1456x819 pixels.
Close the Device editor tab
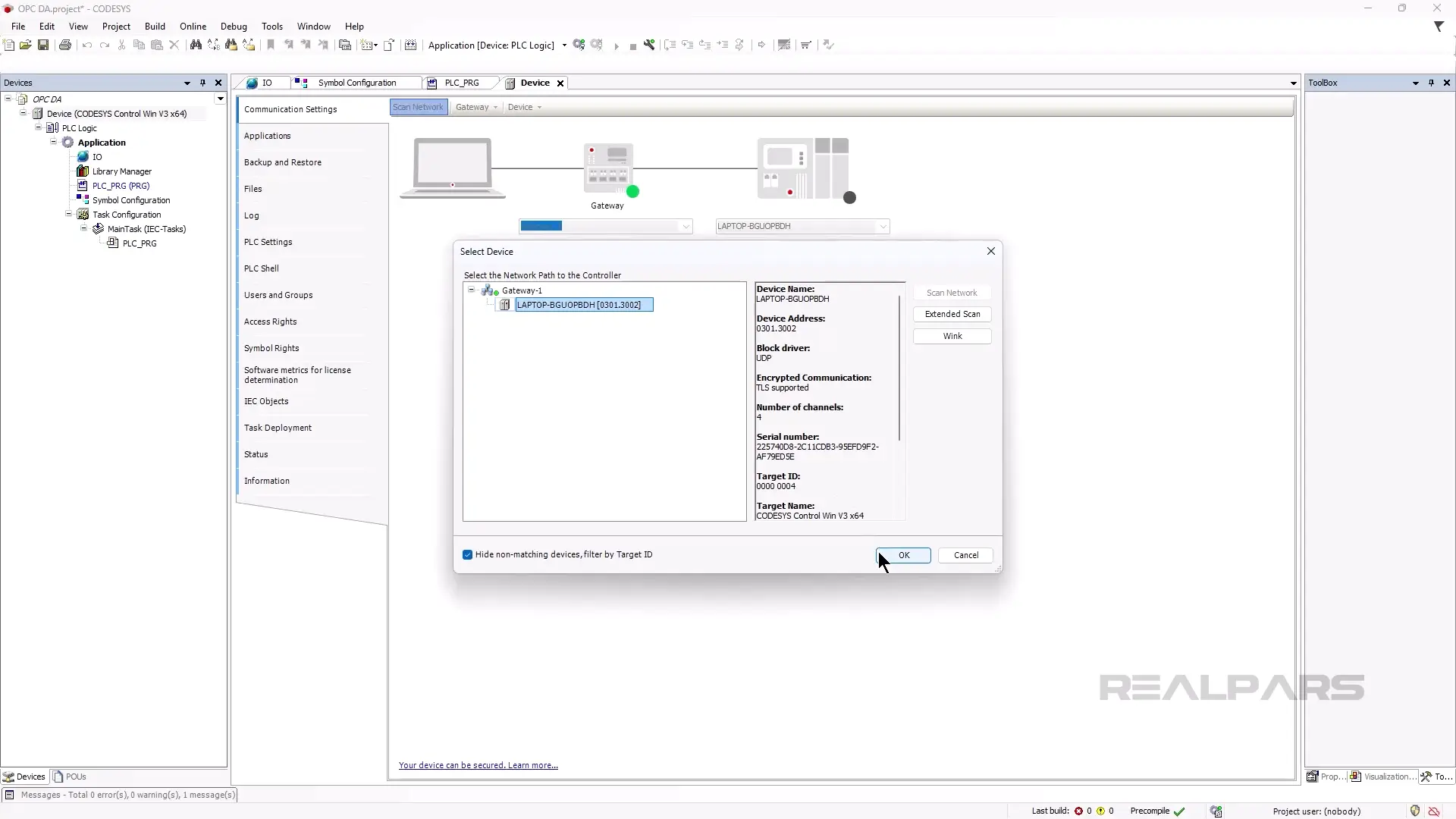pos(560,83)
